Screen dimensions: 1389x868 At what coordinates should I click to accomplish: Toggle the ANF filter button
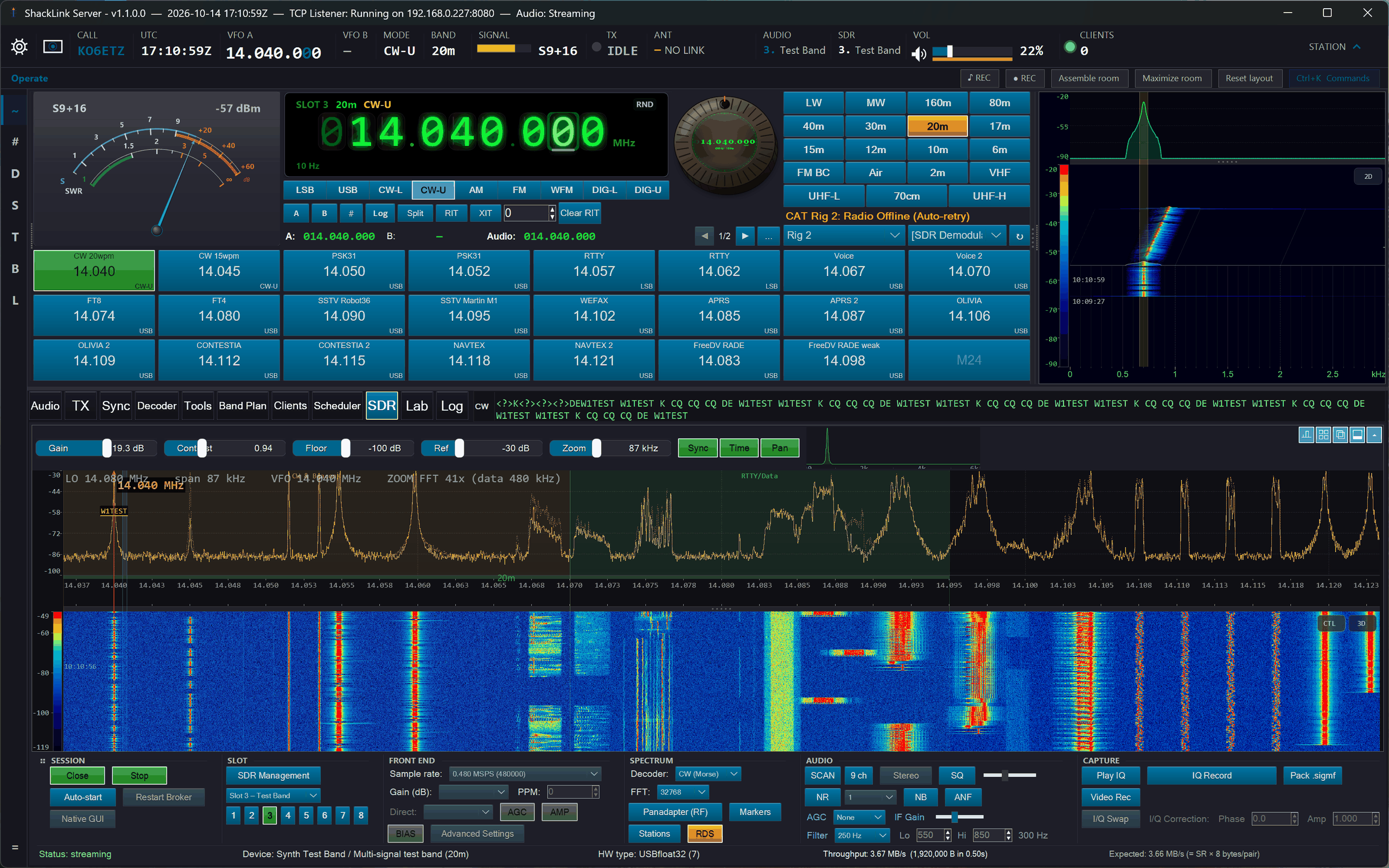963,797
